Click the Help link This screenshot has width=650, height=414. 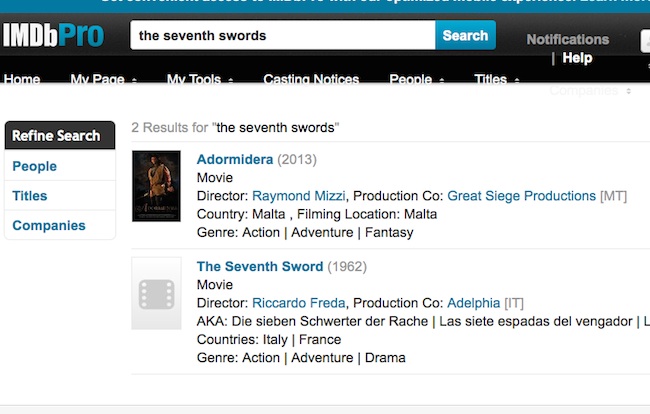[577, 58]
